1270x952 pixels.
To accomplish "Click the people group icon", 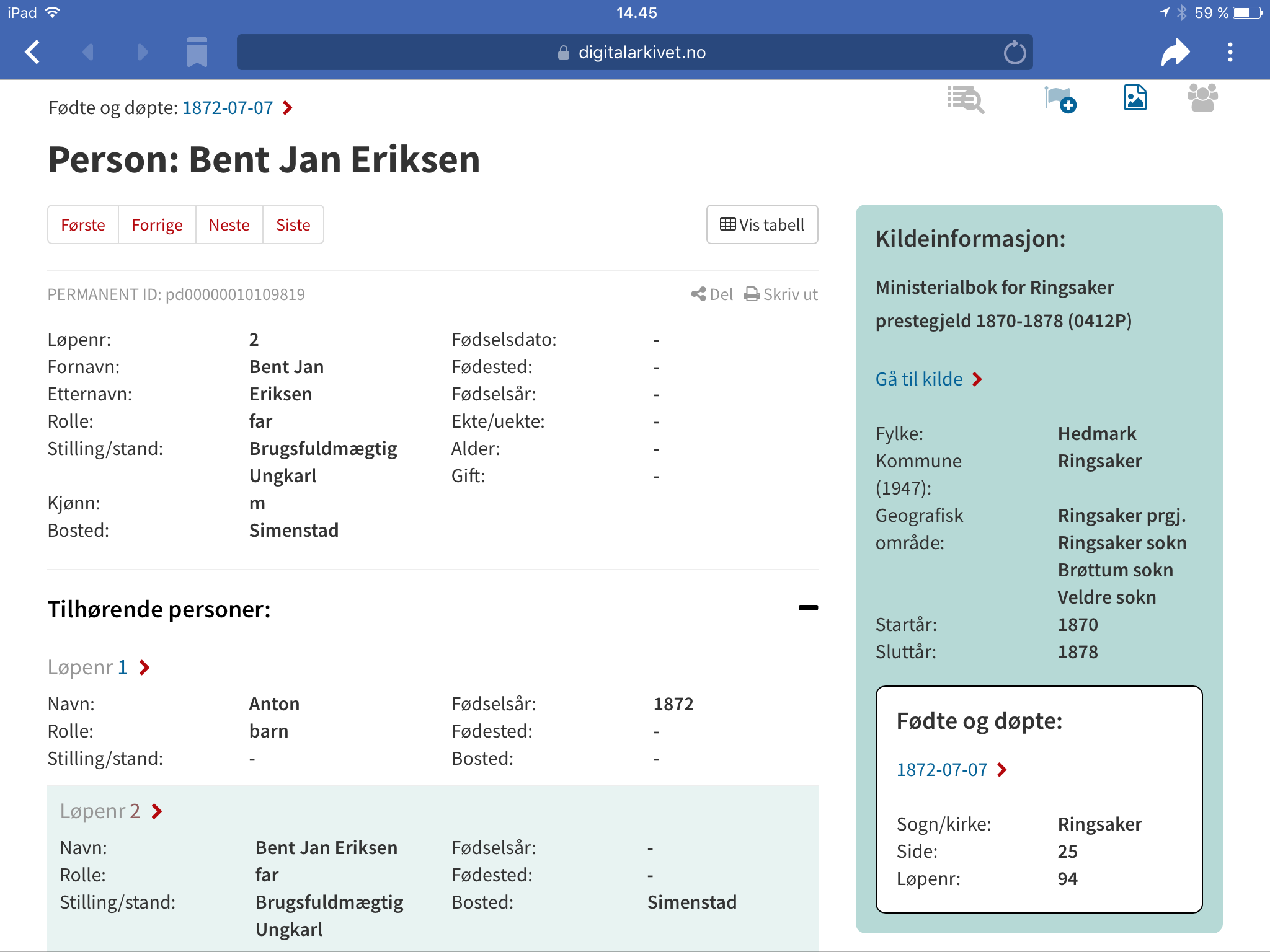I will pyautogui.click(x=1202, y=99).
